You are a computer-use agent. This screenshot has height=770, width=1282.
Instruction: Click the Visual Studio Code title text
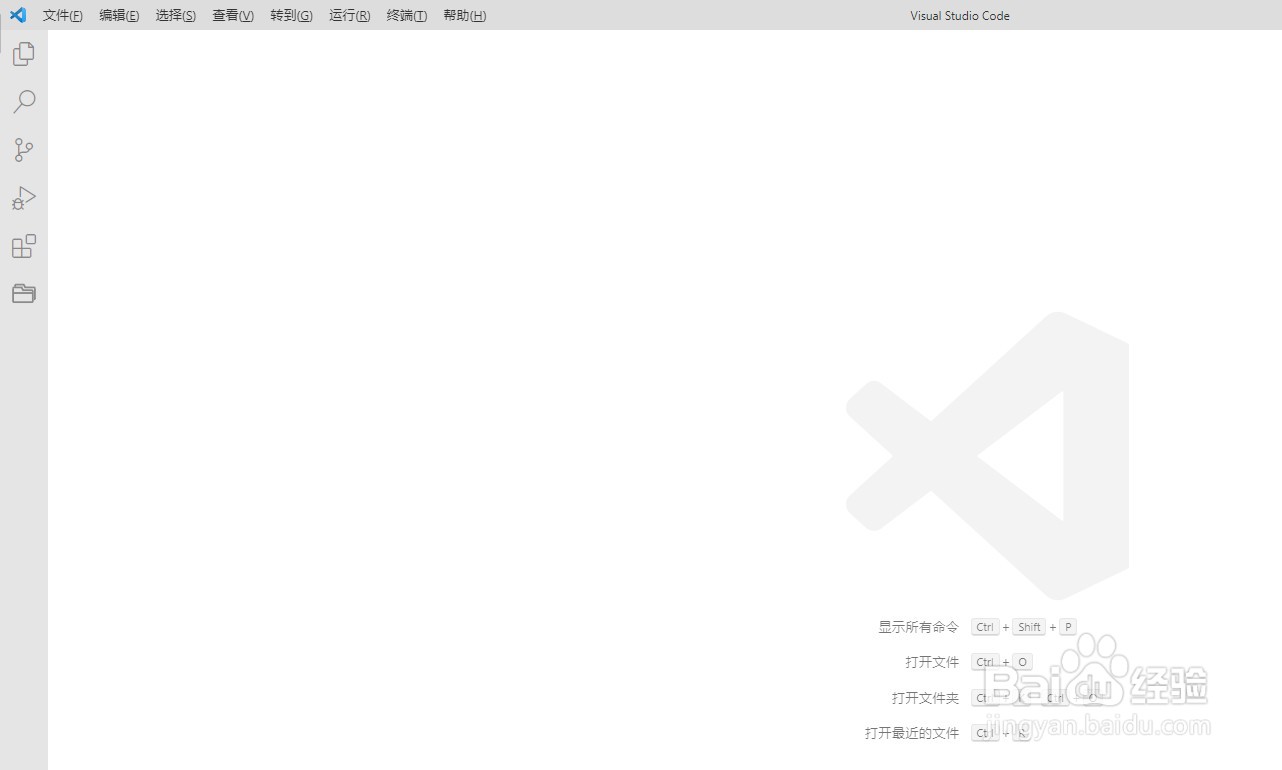point(960,16)
